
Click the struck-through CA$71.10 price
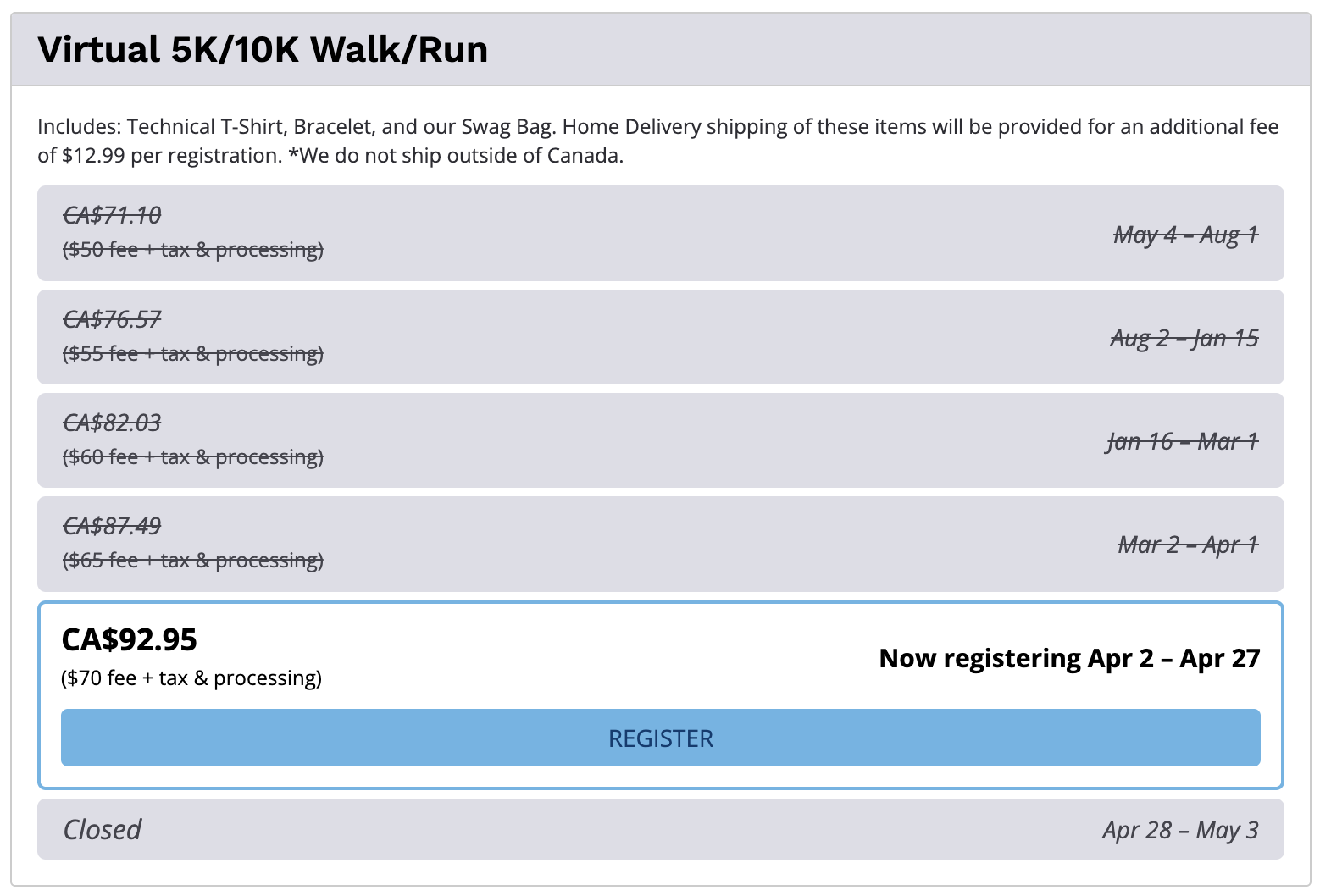(x=112, y=215)
